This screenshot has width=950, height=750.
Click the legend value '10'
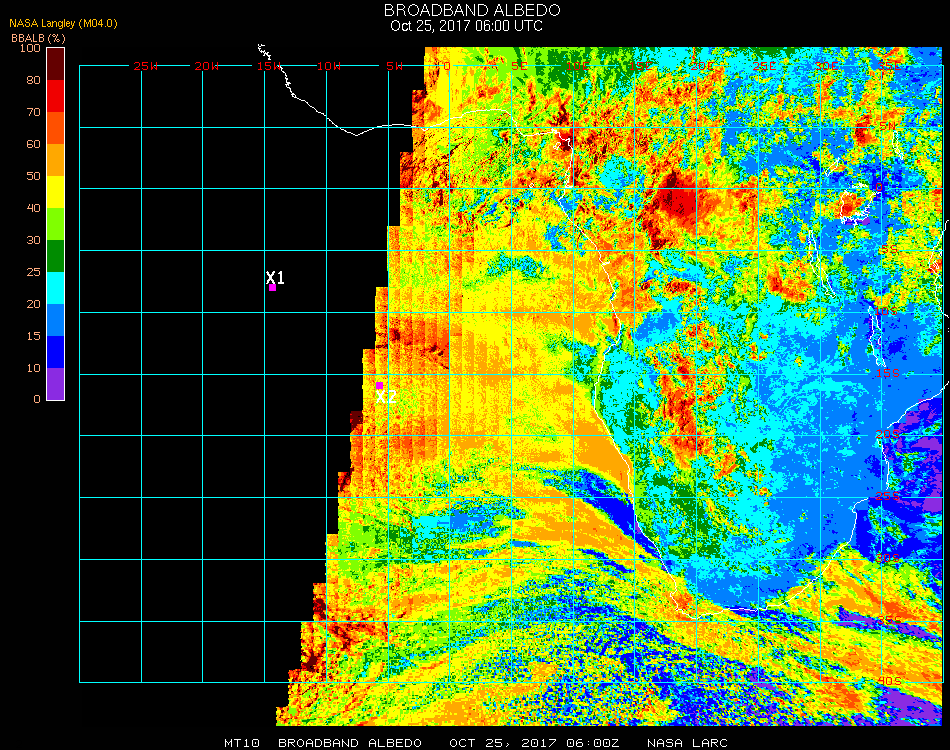33,368
